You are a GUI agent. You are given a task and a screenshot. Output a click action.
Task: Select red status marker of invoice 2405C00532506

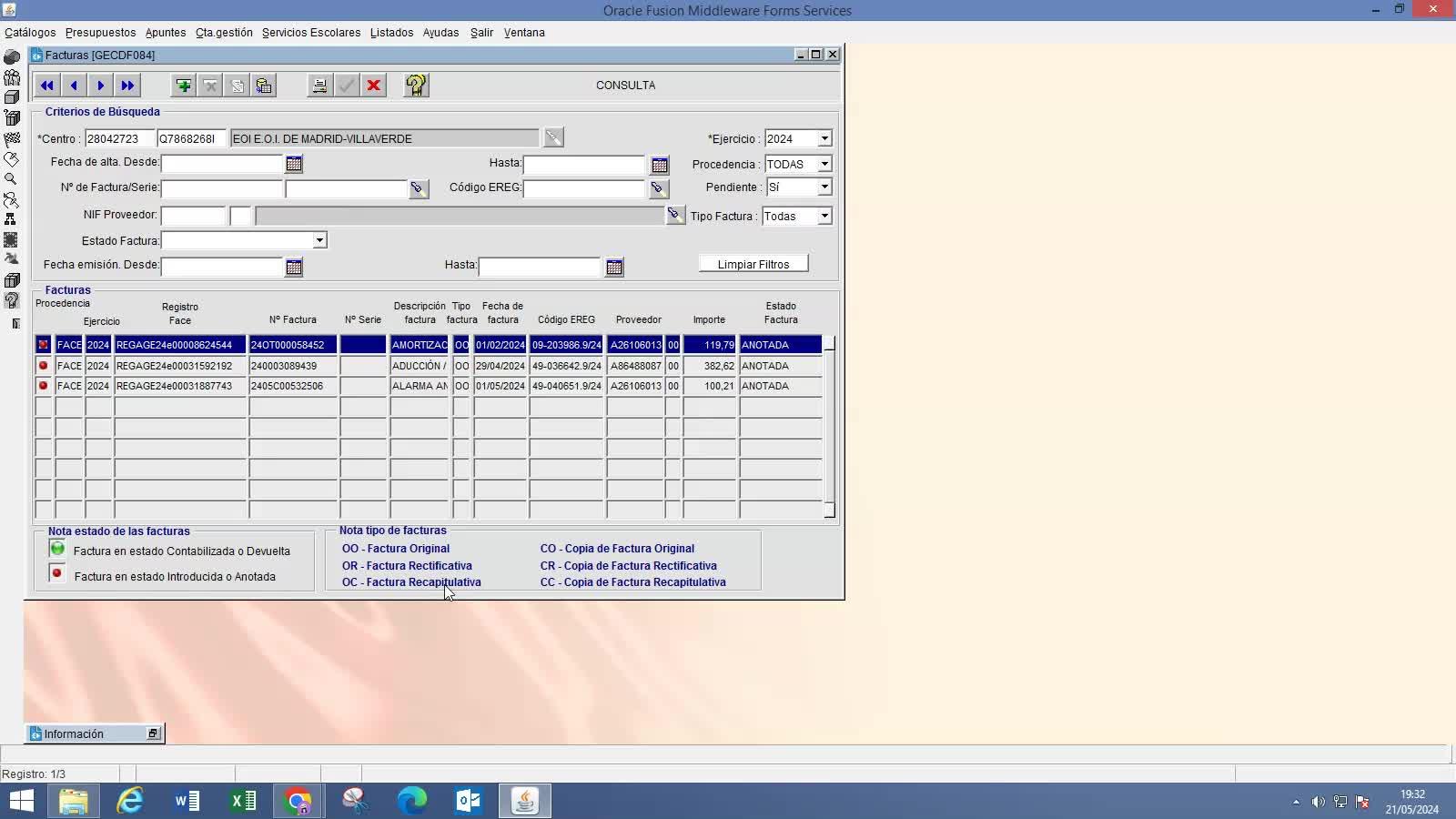click(x=43, y=386)
